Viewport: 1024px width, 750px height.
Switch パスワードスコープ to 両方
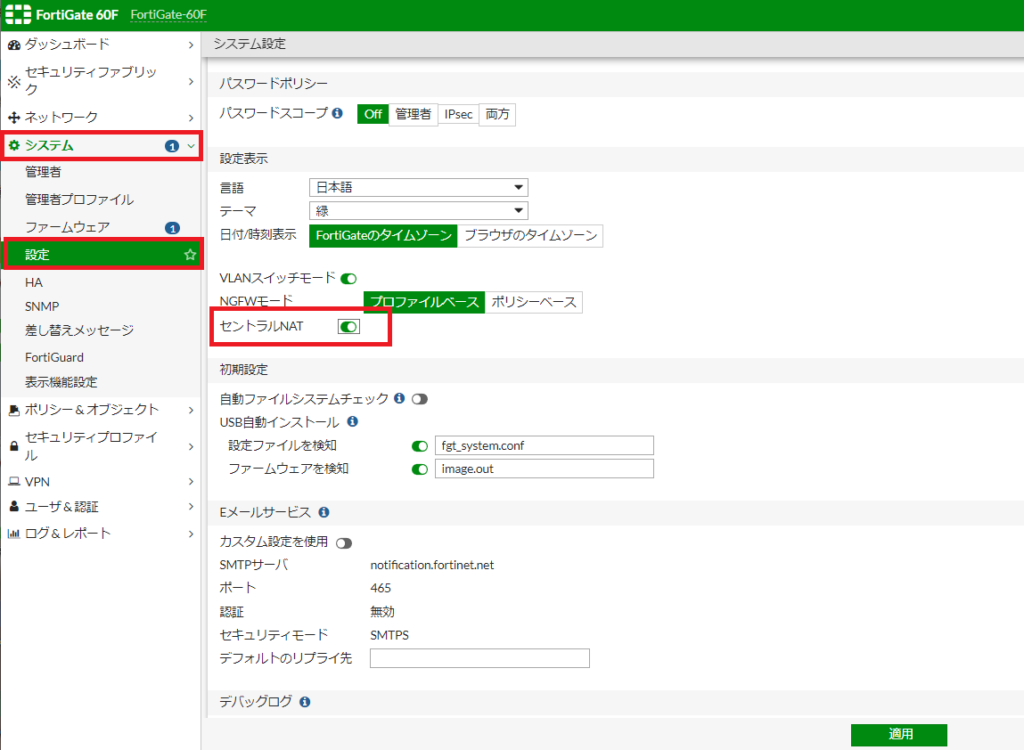point(497,114)
